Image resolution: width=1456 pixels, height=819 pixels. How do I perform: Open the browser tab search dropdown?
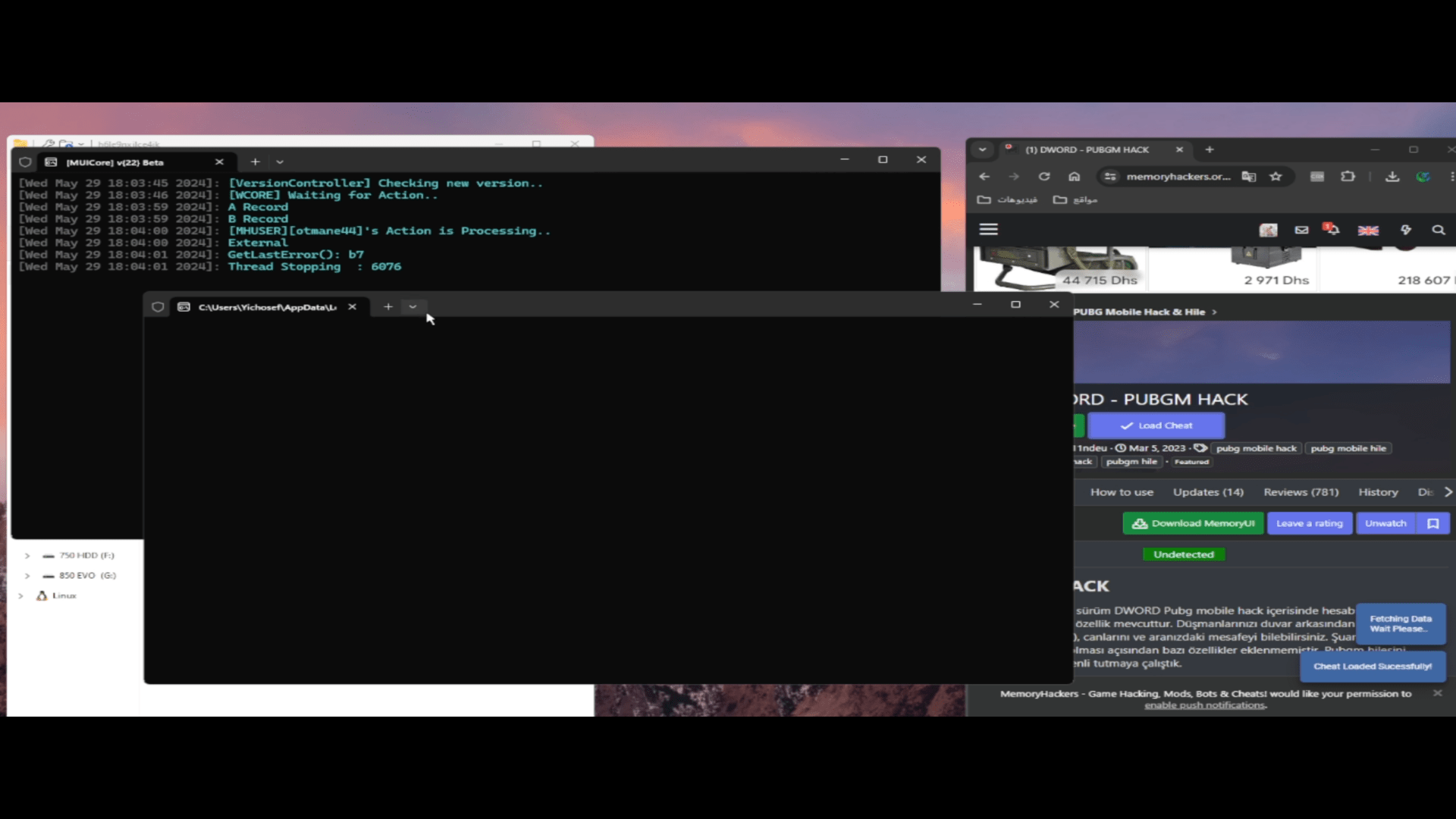click(983, 149)
